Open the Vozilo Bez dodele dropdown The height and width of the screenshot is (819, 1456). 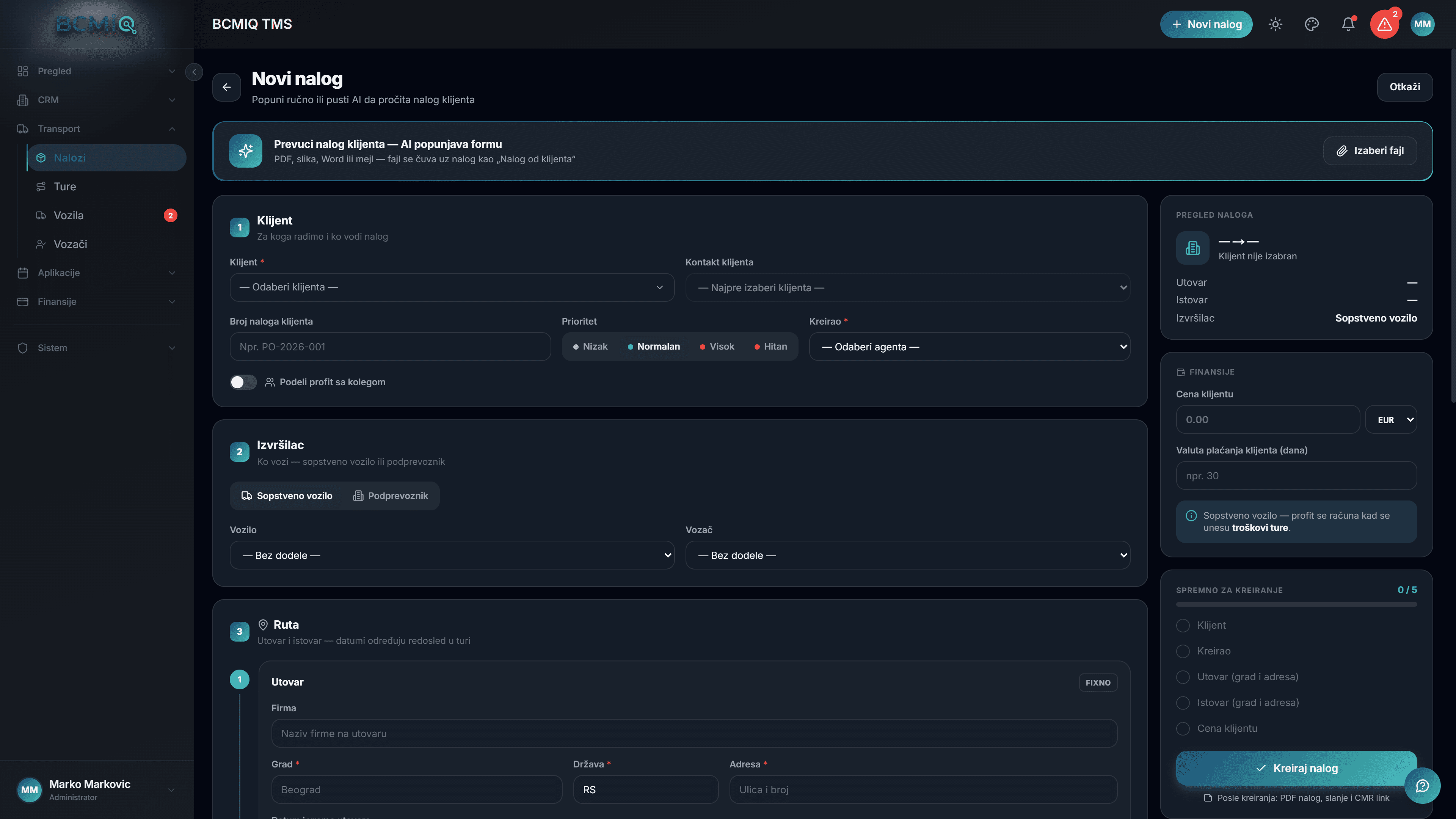pos(452,555)
